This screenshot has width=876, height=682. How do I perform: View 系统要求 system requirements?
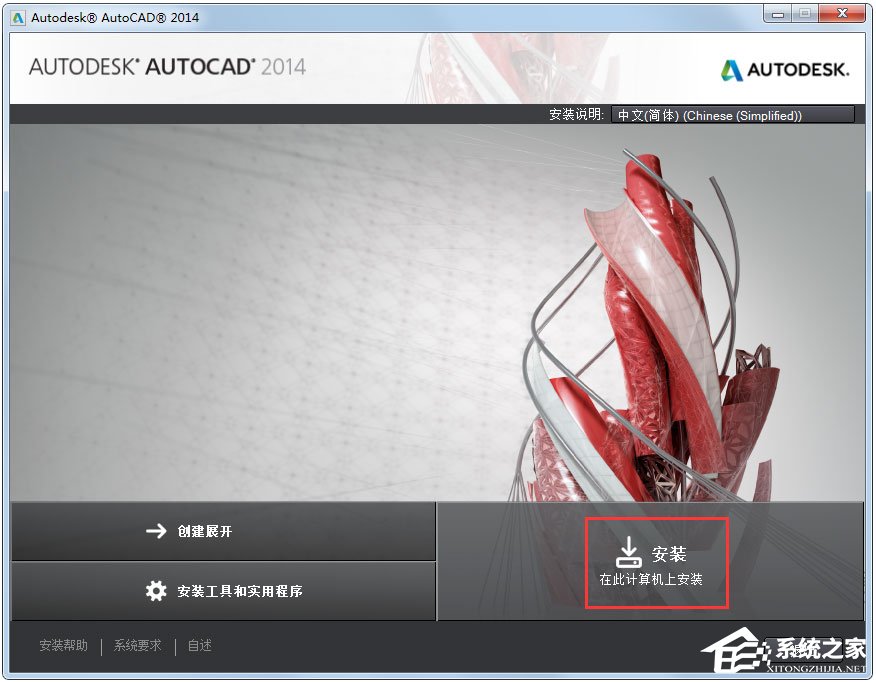click(136, 645)
